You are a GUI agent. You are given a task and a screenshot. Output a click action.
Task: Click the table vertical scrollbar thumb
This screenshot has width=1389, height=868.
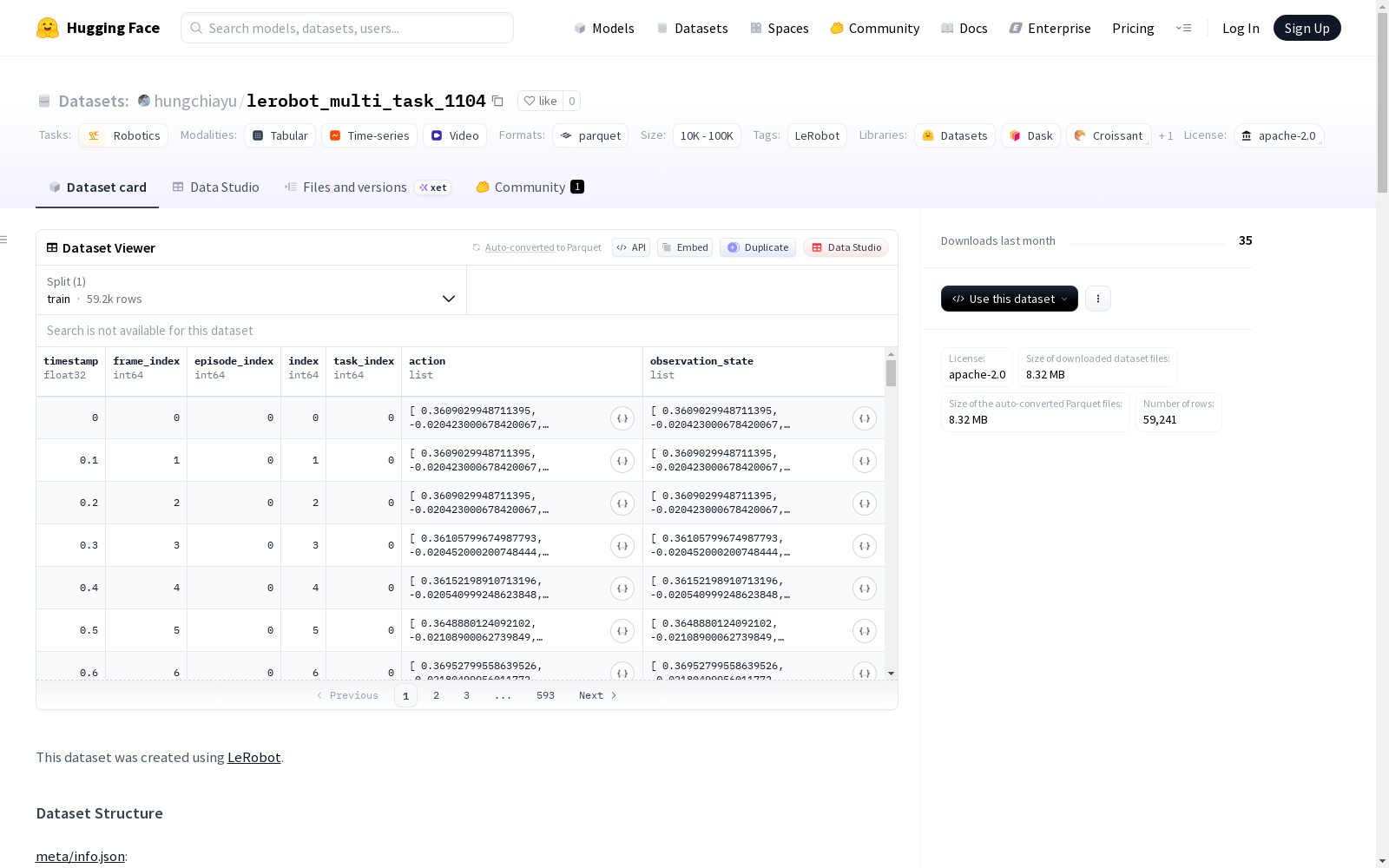point(891,373)
